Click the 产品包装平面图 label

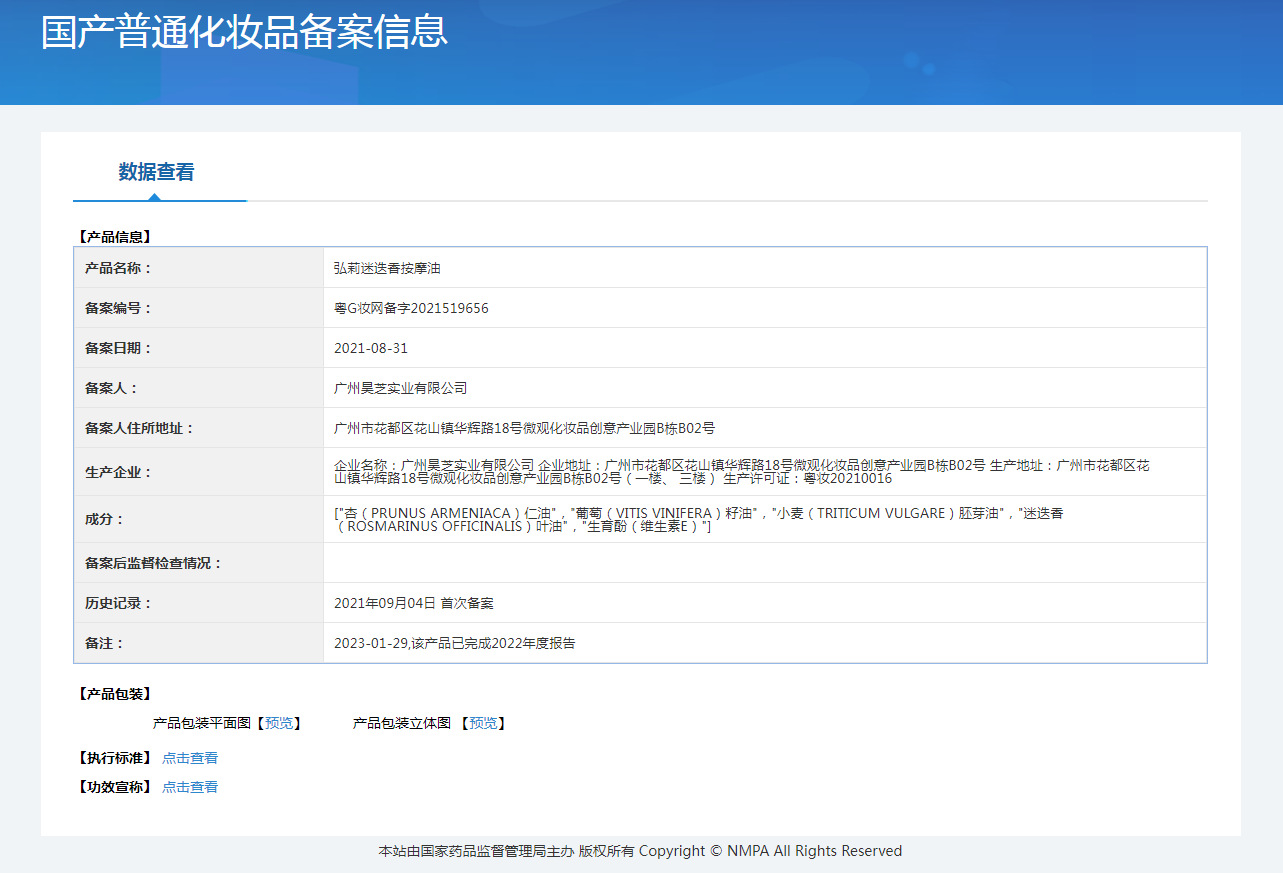[201, 723]
